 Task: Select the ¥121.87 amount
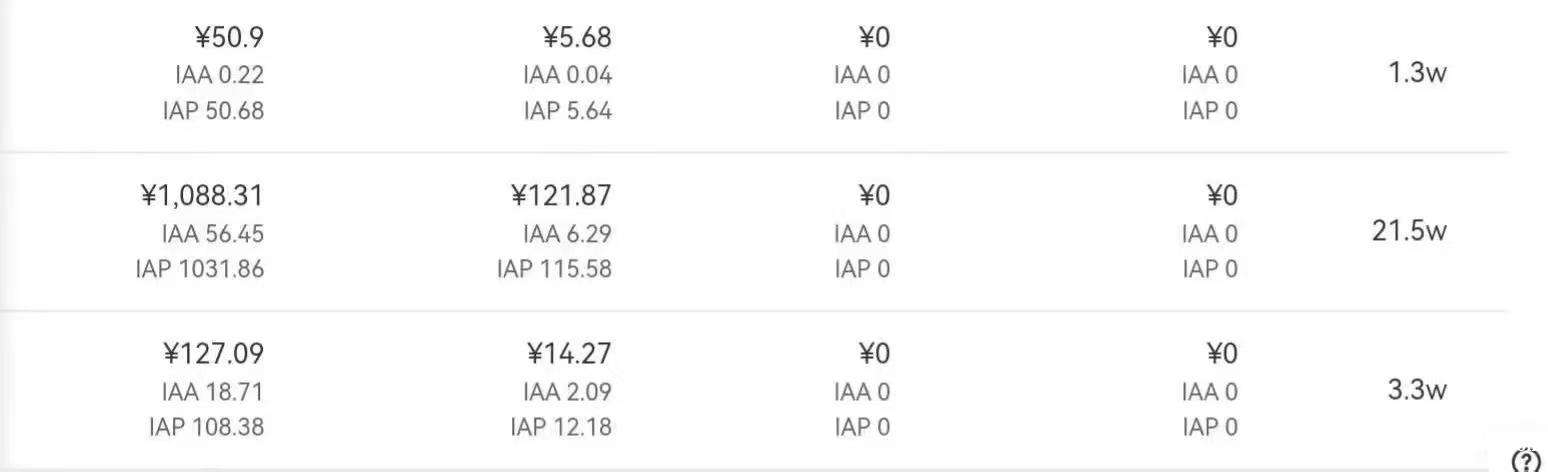pyautogui.click(x=562, y=196)
